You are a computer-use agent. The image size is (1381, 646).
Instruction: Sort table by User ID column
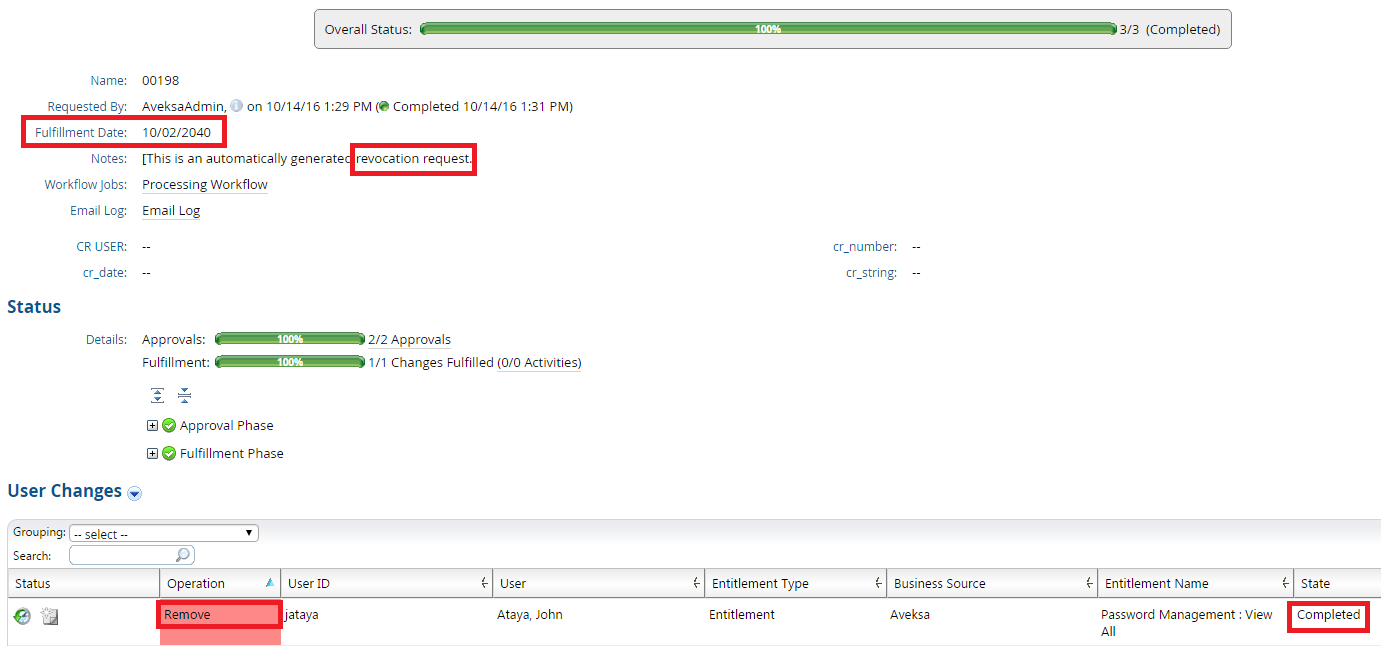[x=308, y=584]
